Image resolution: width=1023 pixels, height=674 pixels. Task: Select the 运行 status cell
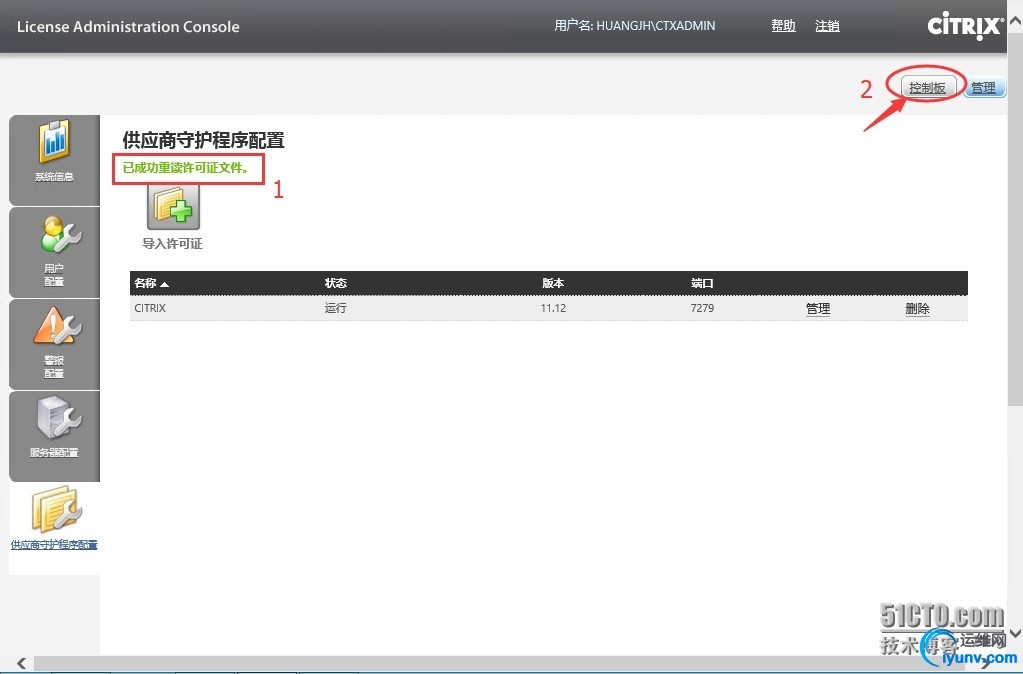click(x=335, y=308)
